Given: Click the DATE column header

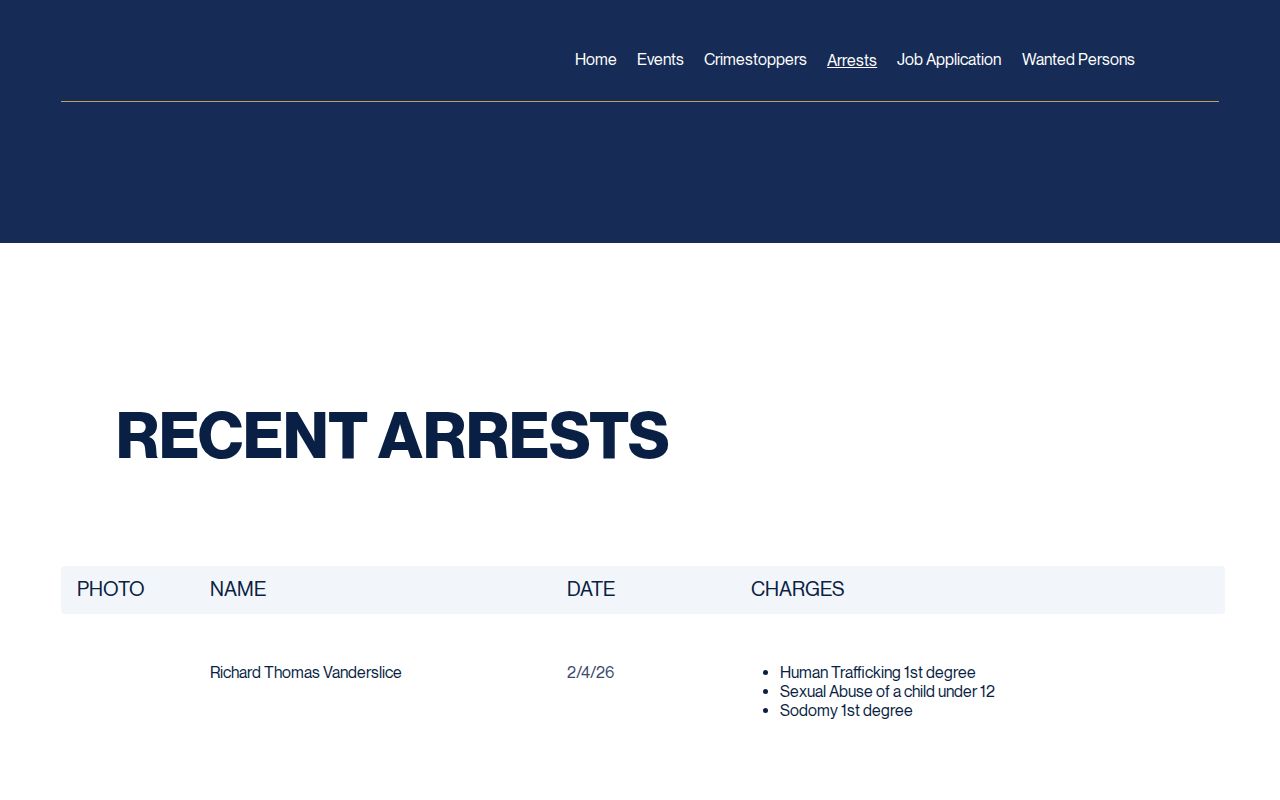Looking at the screenshot, I should [591, 589].
